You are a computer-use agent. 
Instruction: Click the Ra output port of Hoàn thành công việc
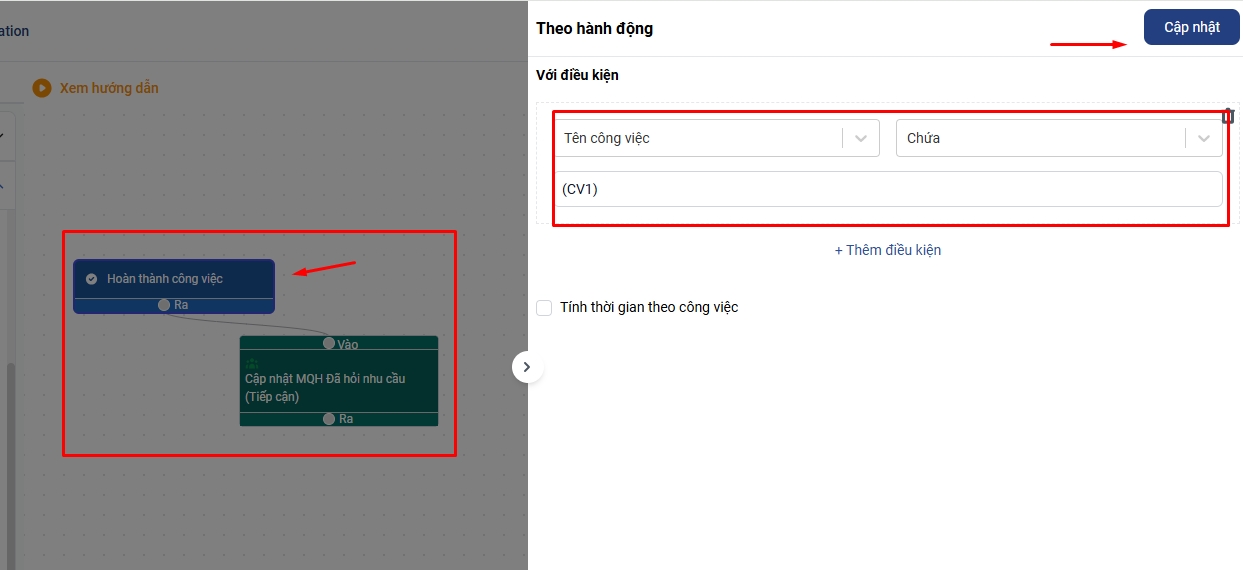164,305
